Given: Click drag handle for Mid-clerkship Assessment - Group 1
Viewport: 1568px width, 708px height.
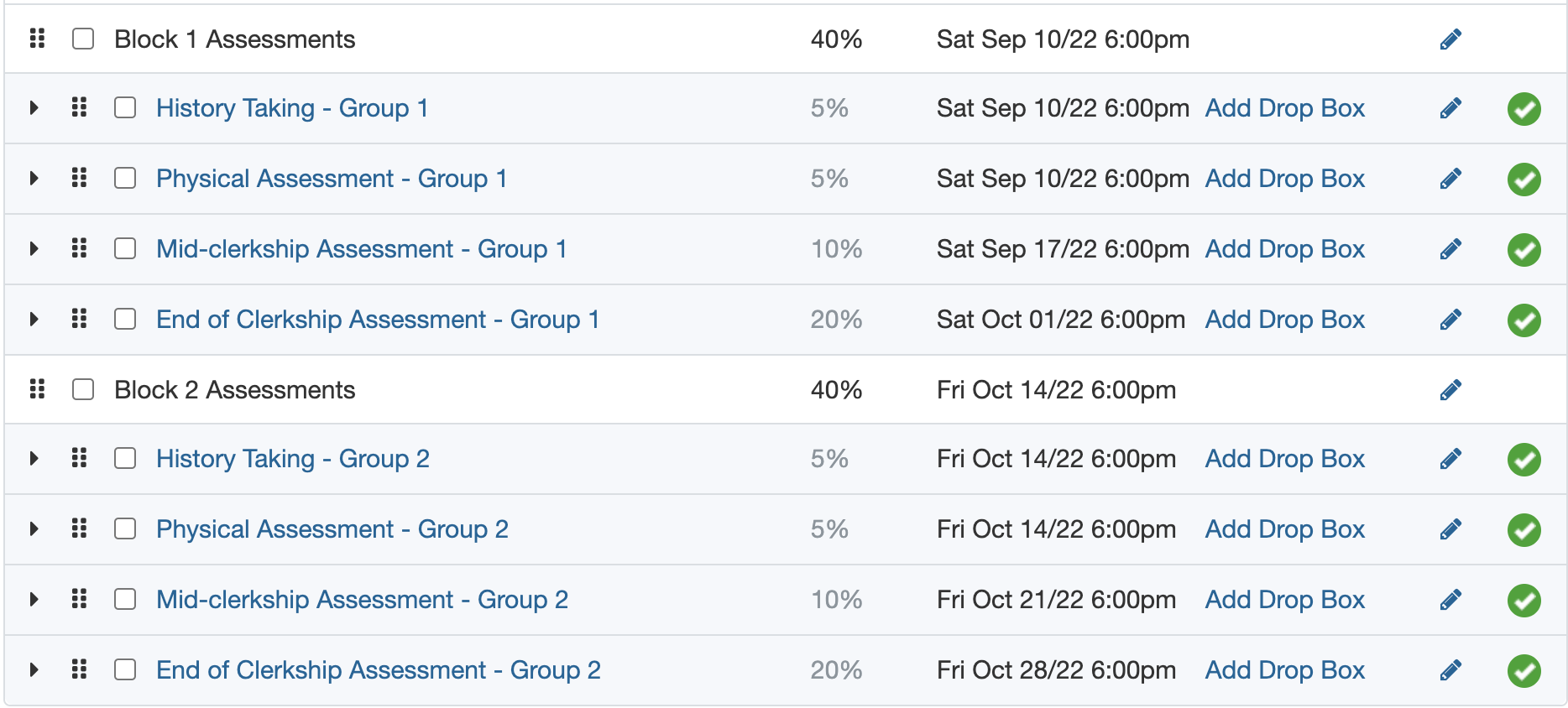Looking at the screenshot, I should pyautogui.click(x=79, y=248).
